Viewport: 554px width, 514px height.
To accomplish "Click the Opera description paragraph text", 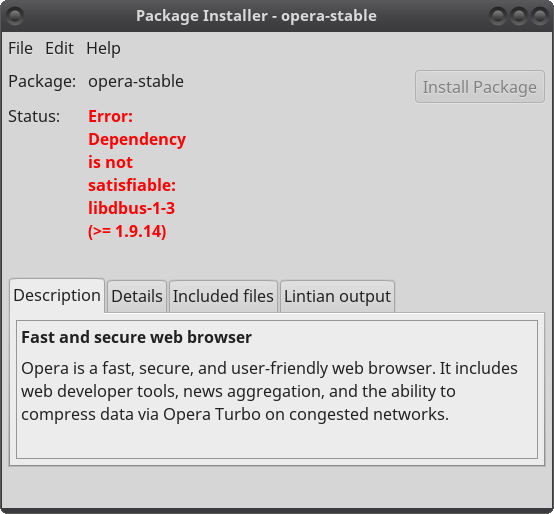I will (x=269, y=391).
